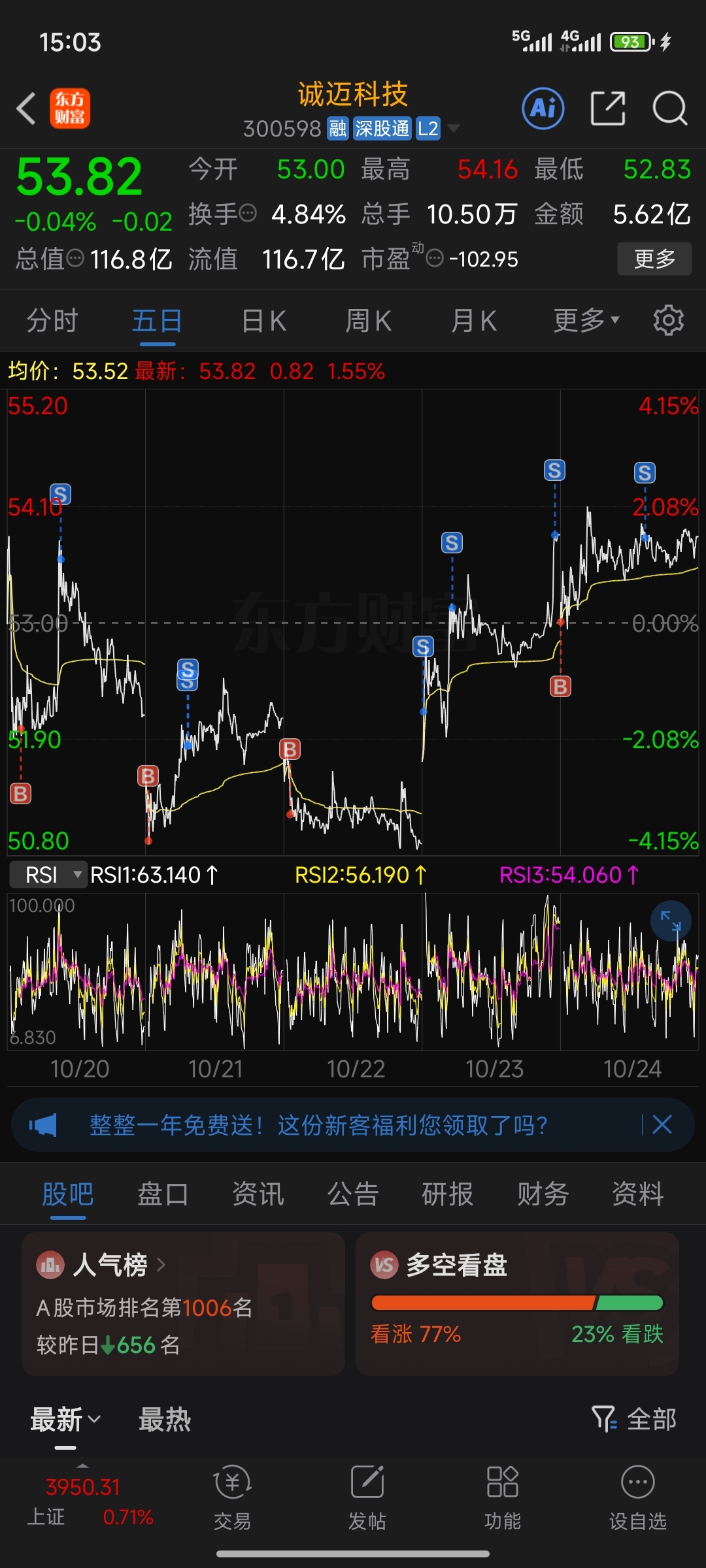
Task: Open the 公告 tab
Action: [x=353, y=1194]
